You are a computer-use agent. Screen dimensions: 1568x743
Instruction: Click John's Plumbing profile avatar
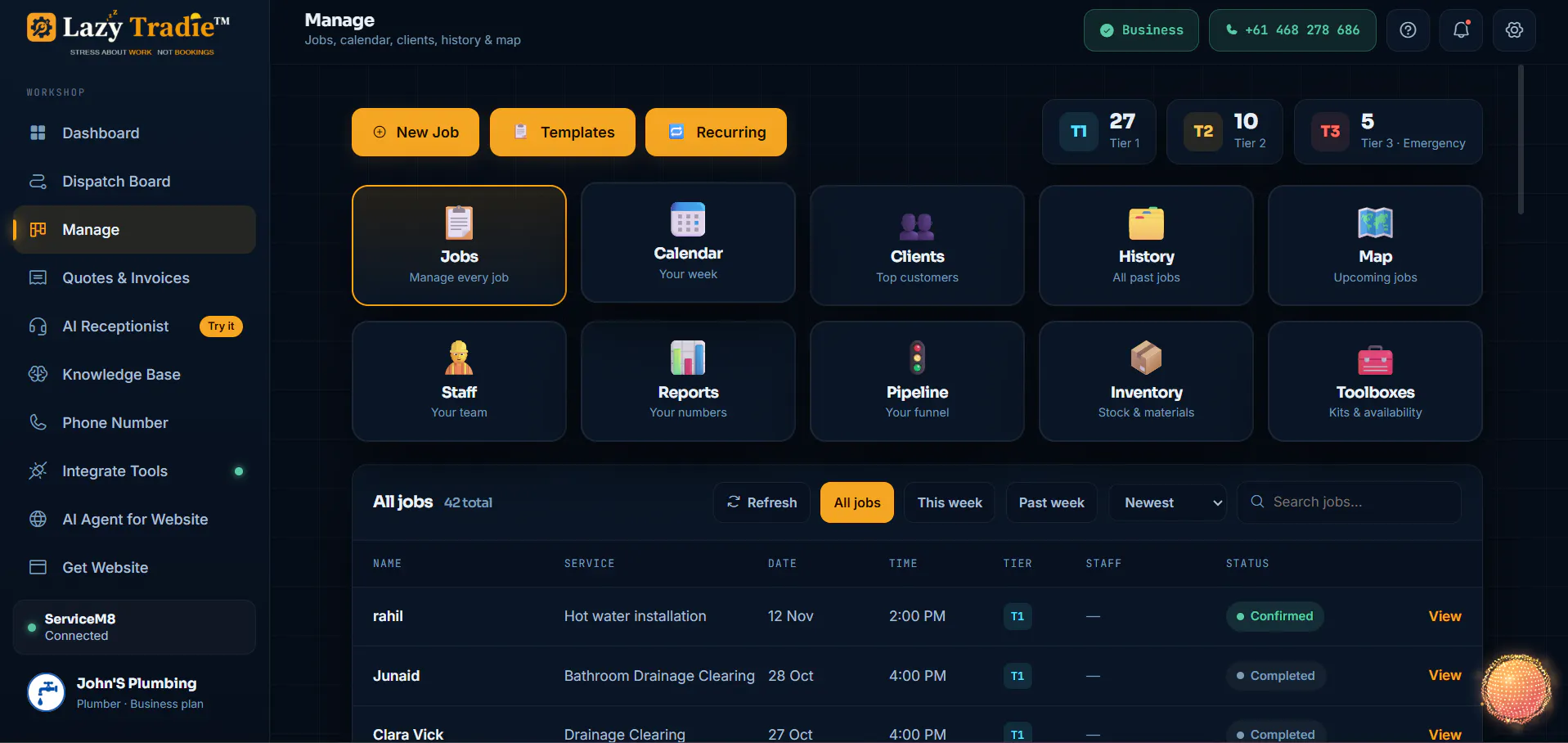[x=47, y=692]
